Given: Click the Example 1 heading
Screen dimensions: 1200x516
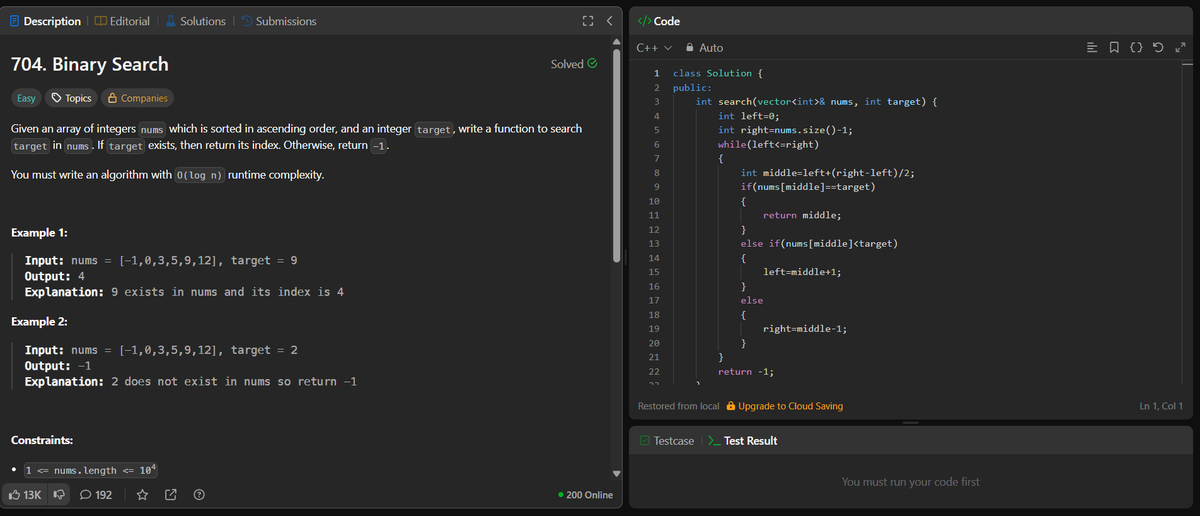Looking at the screenshot, I should tap(39, 233).
